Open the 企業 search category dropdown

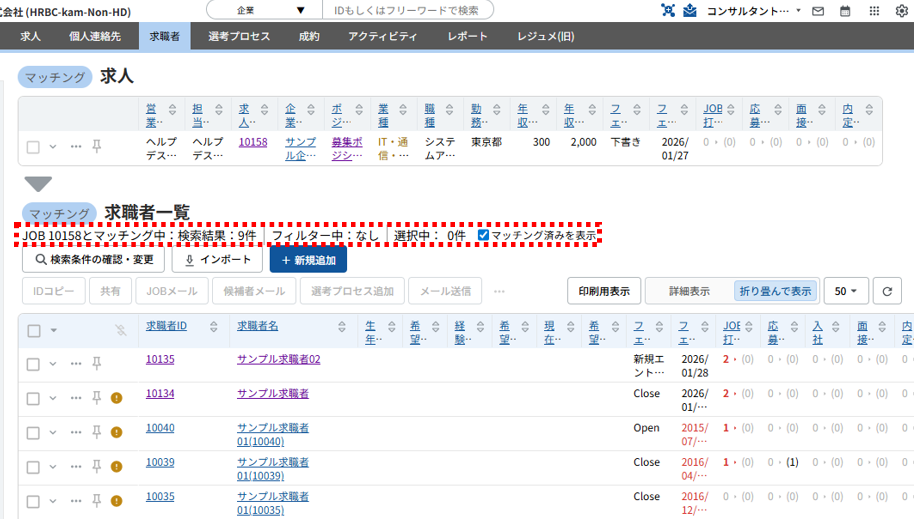click(264, 10)
